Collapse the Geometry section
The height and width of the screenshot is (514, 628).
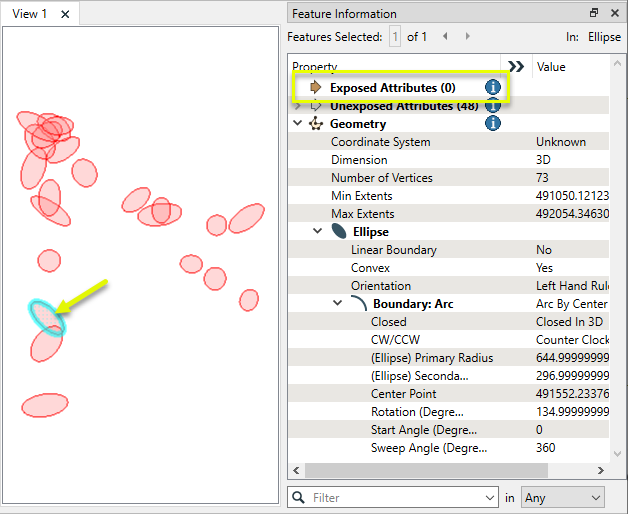pos(297,124)
